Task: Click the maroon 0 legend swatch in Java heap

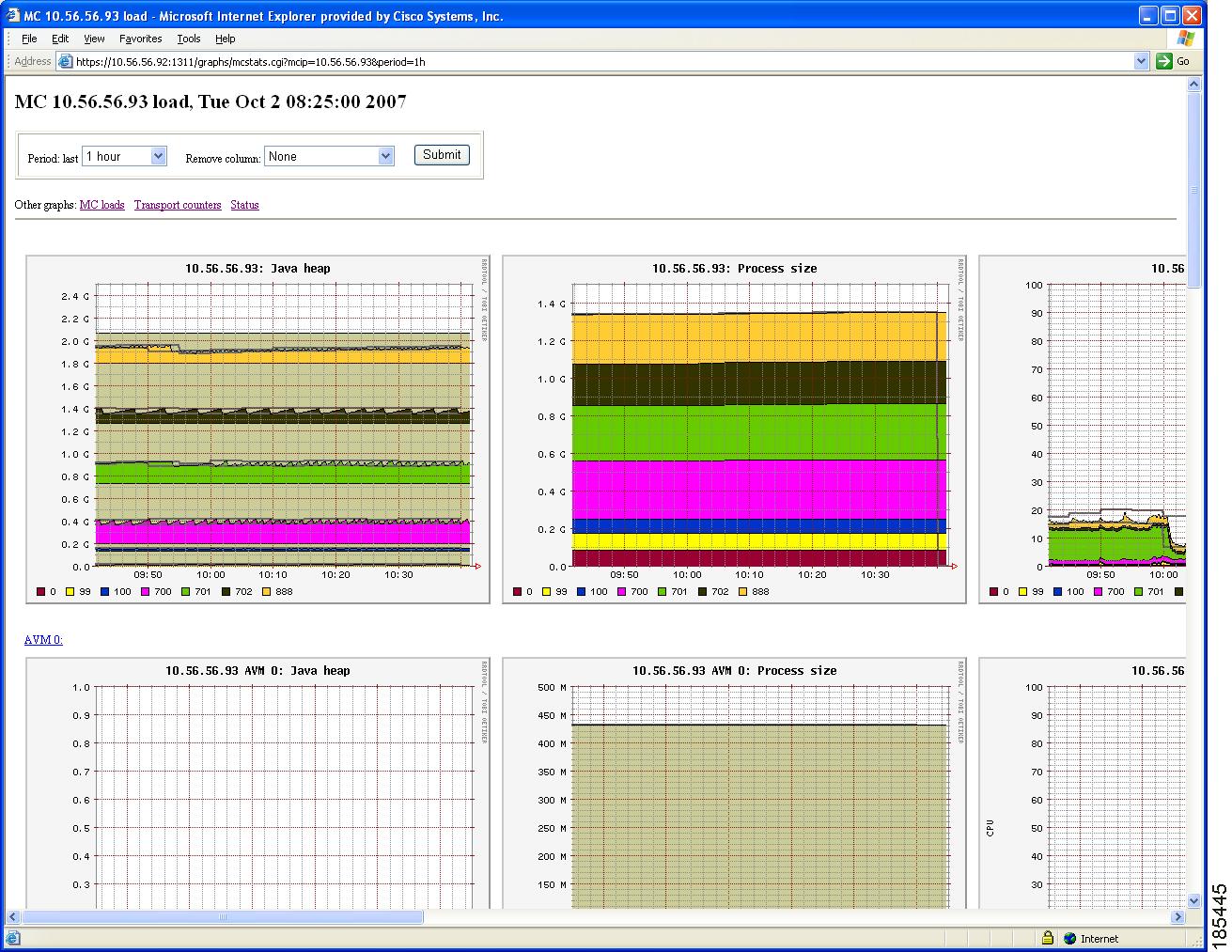Action: pos(40,592)
